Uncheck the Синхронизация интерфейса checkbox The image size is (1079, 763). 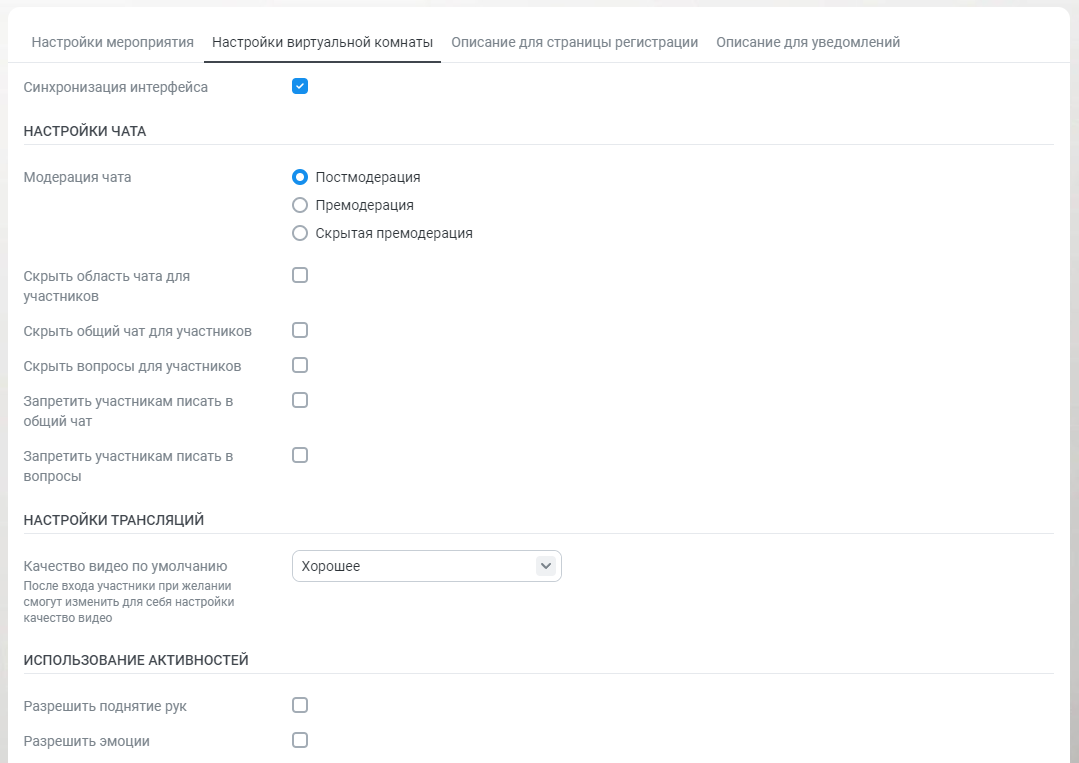pyautogui.click(x=300, y=87)
